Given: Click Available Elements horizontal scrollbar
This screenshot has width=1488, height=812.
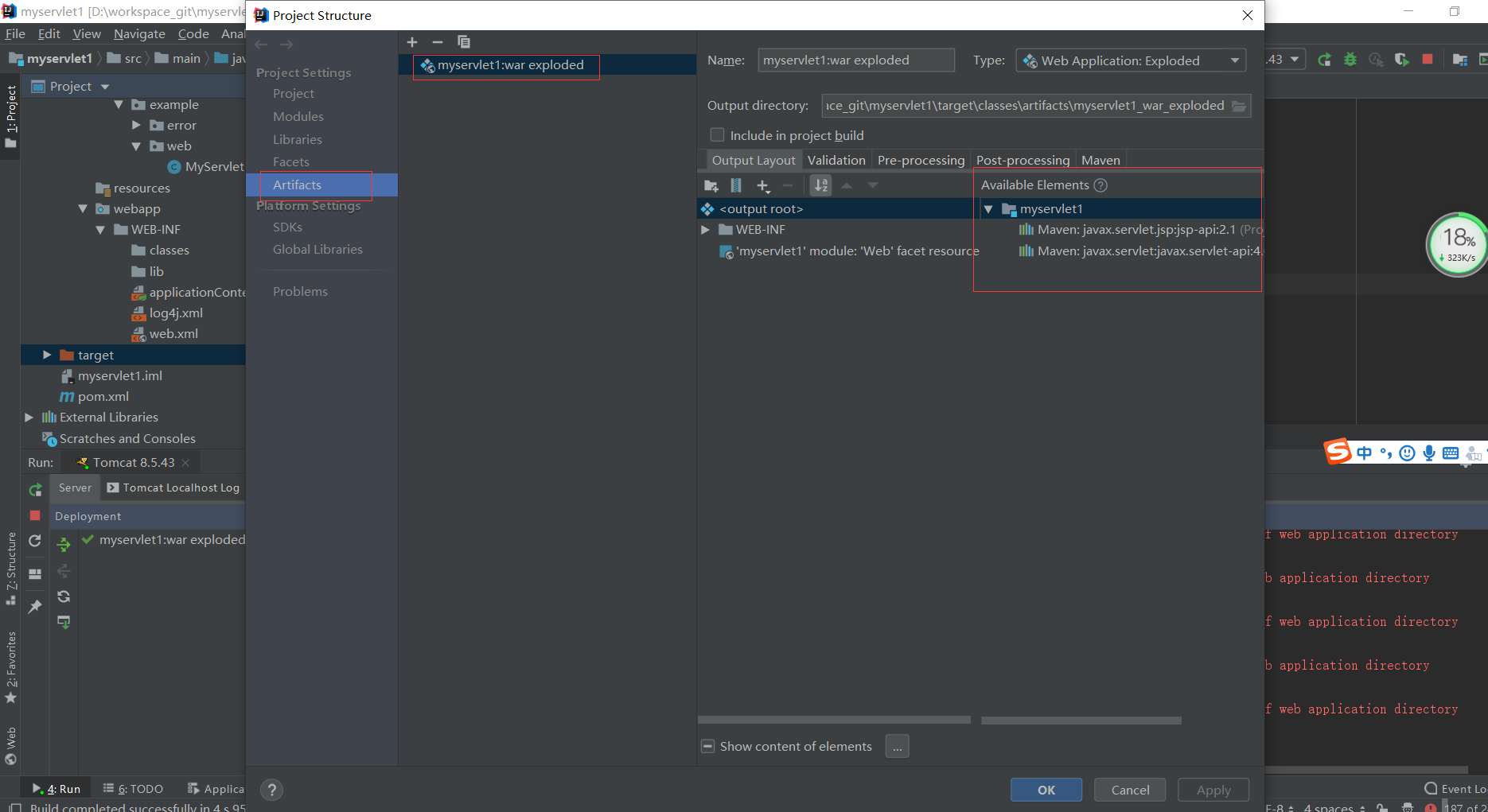Looking at the screenshot, I should pos(1081,721).
